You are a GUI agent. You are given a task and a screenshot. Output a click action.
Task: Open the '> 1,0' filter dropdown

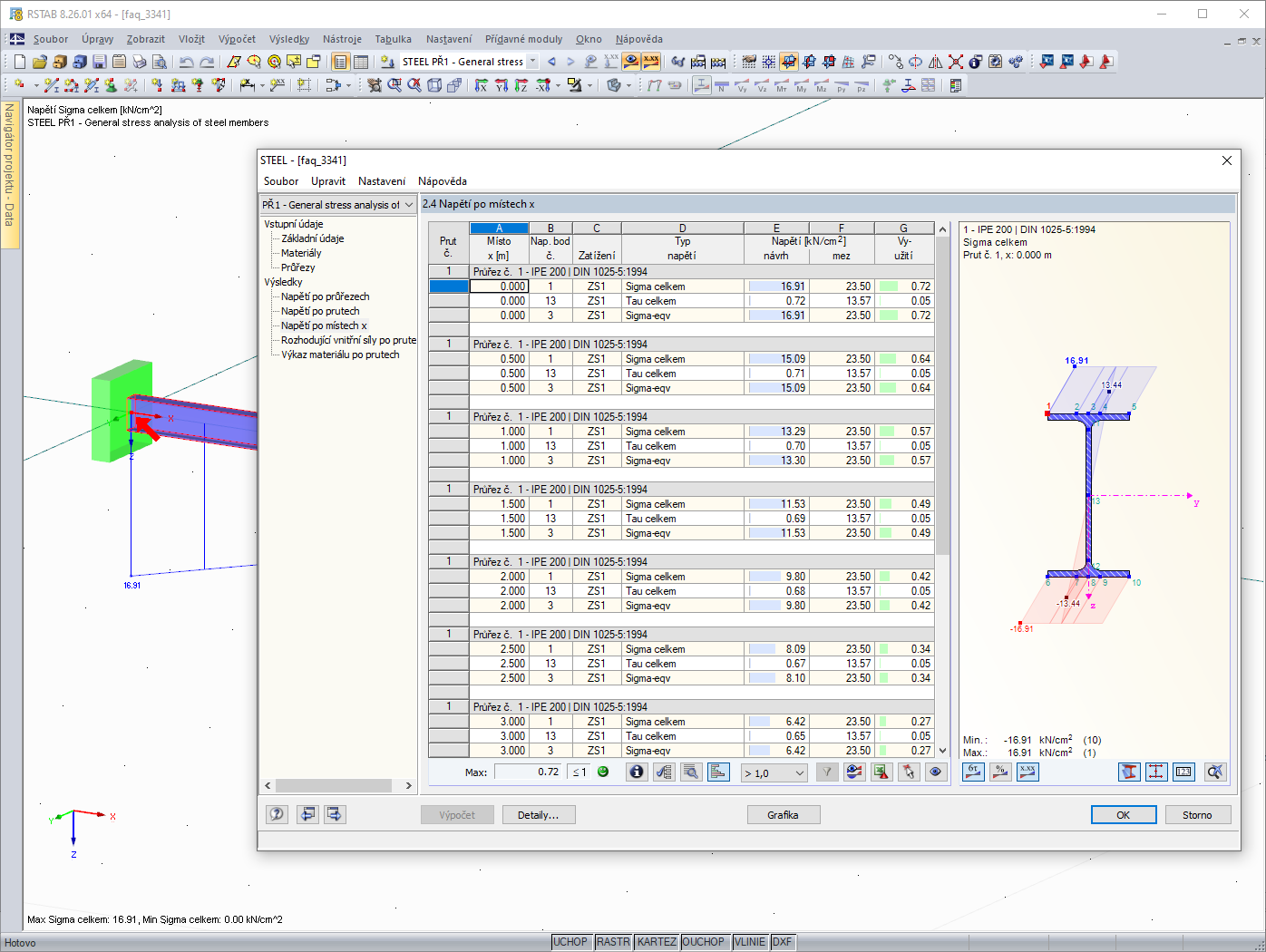pos(774,773)
